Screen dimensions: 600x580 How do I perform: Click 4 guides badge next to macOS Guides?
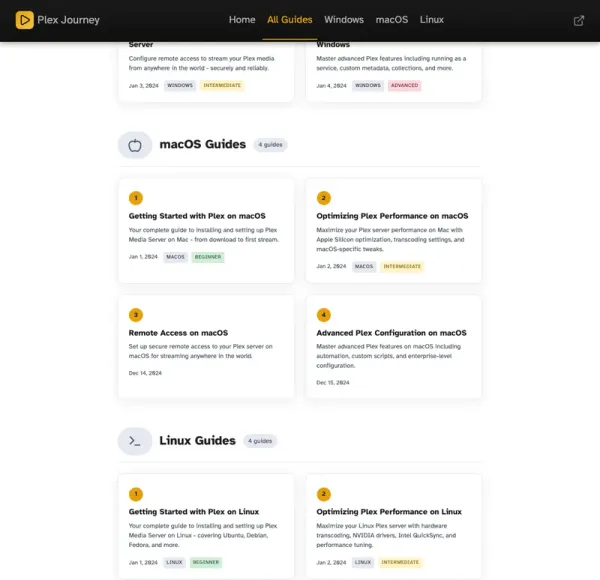point(270,145)
